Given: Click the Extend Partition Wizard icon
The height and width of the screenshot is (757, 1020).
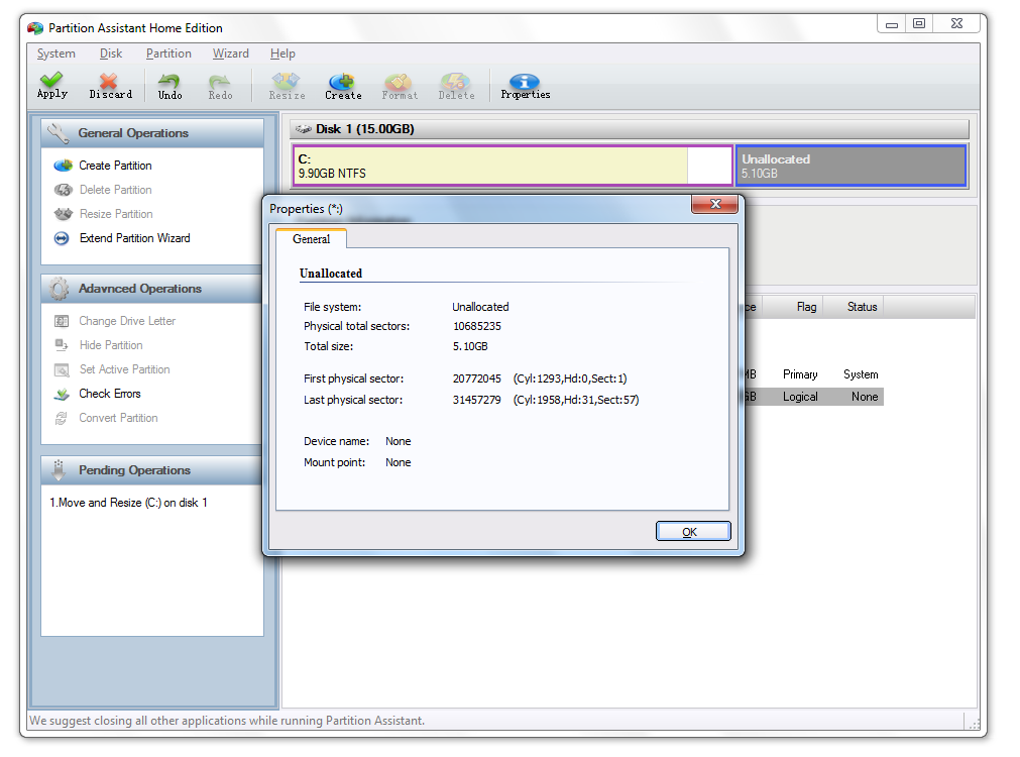Looking at the screenshot, I should pyautogui.click(x=61, y=238).
